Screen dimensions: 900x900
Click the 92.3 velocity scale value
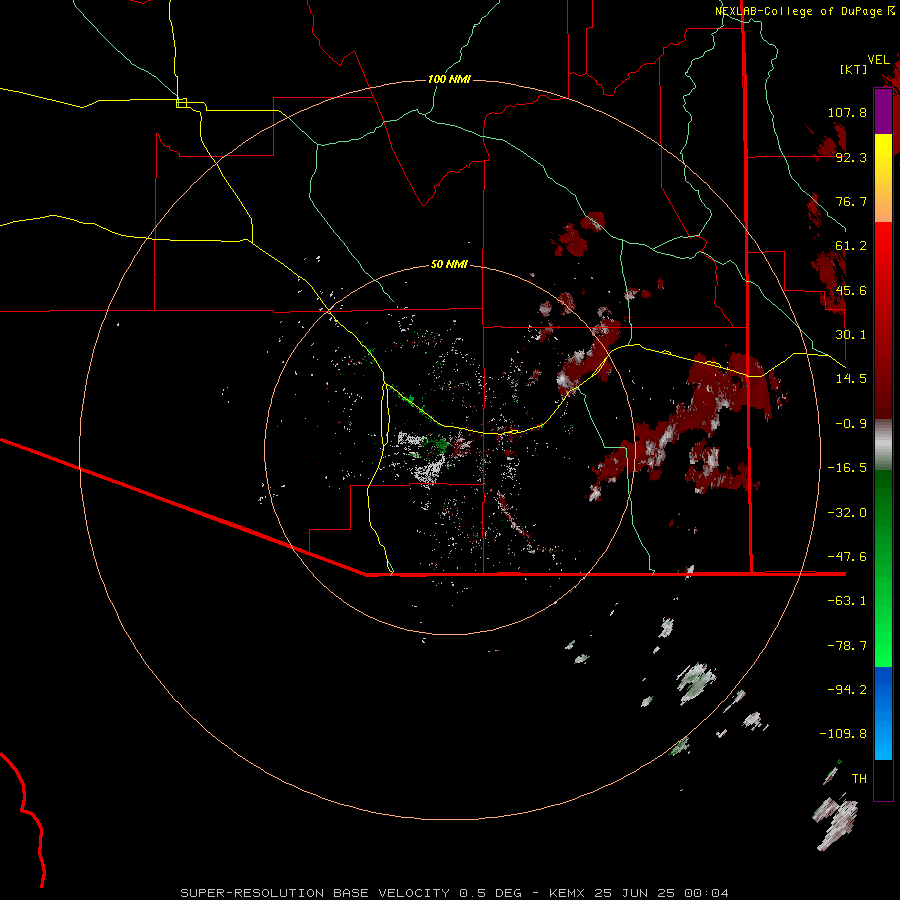(851, 157)
